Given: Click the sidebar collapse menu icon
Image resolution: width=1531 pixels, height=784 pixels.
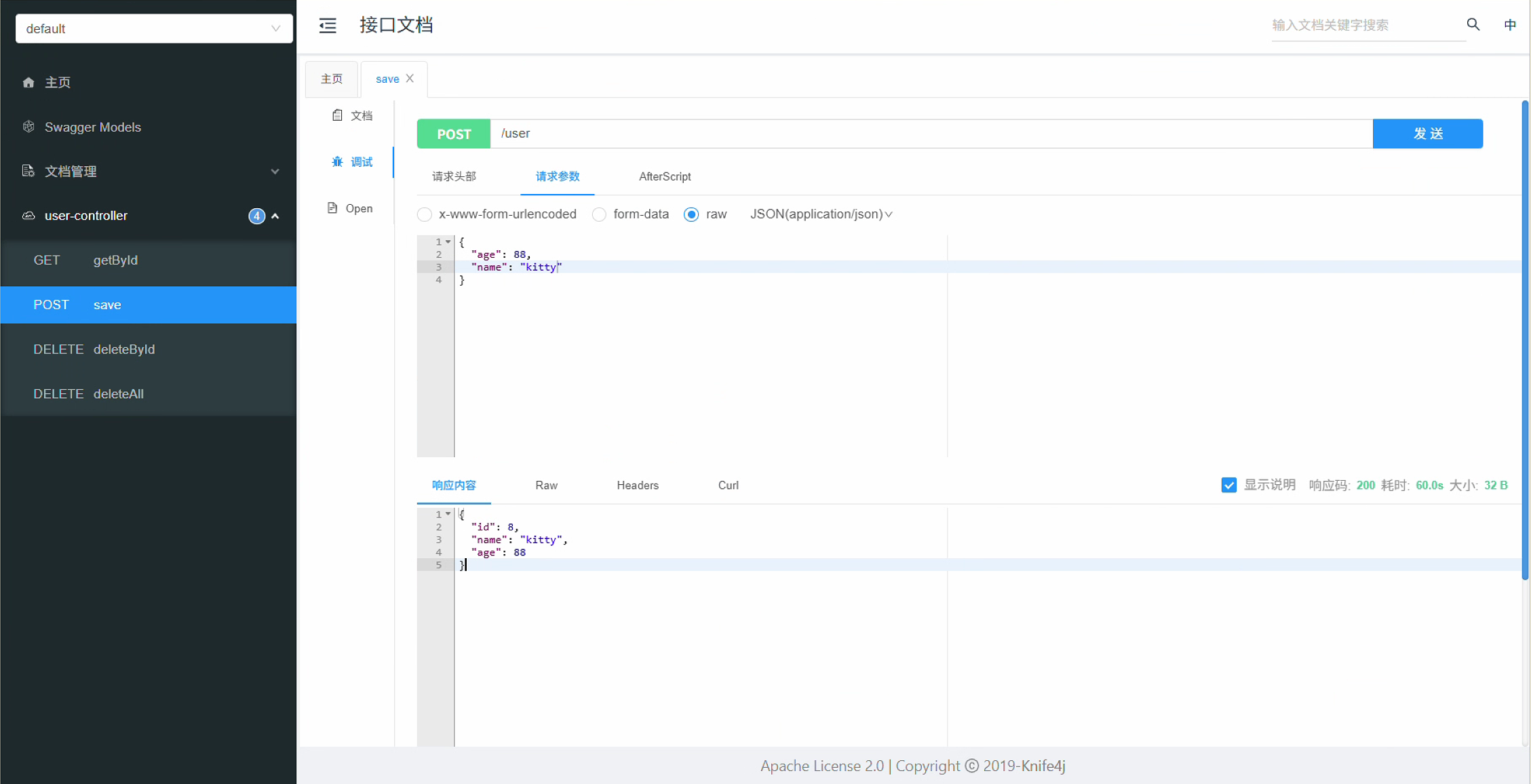Looking at the screenshot, I should pyautogui.click(x=328, y=26).
